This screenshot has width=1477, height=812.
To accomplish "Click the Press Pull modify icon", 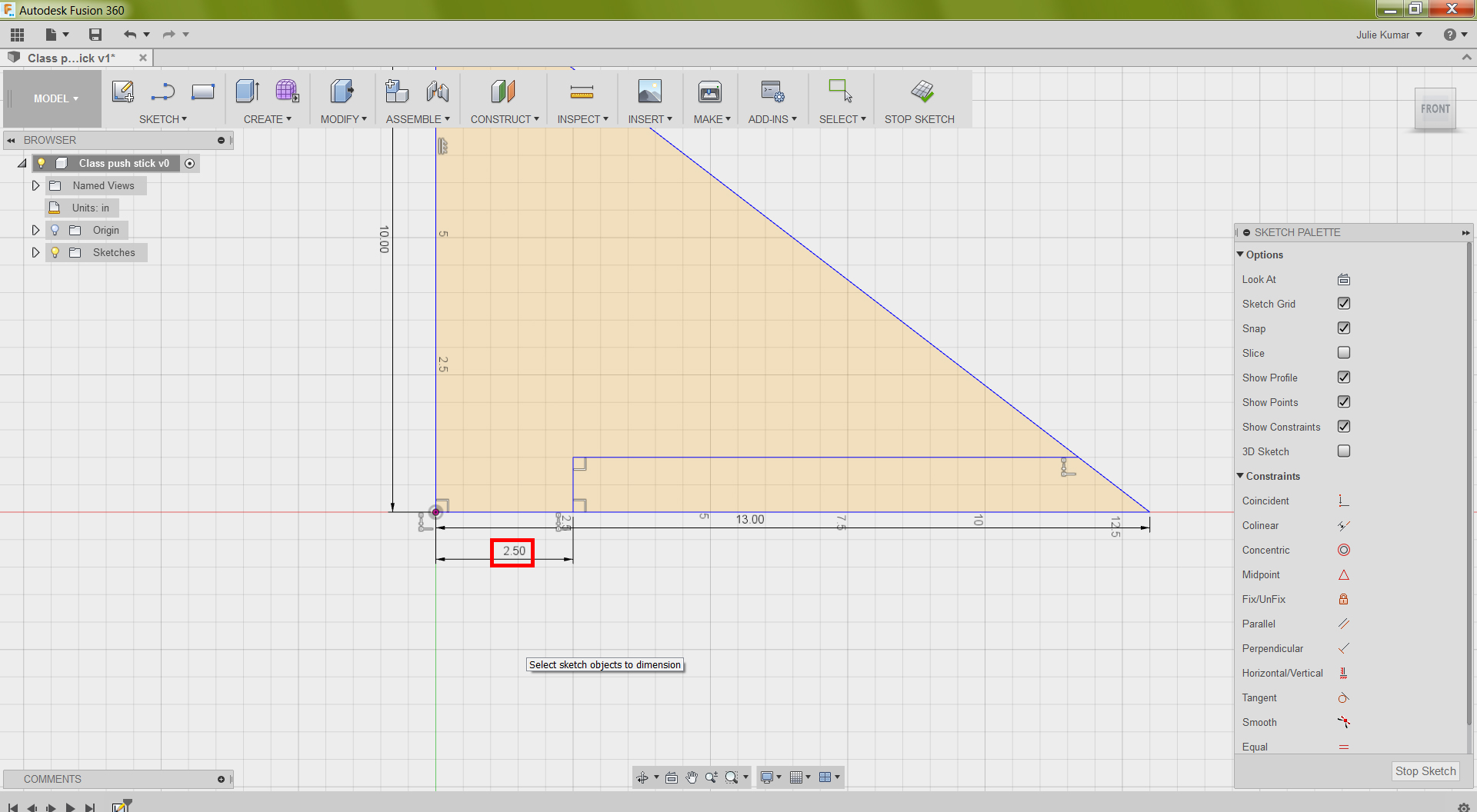I will [342, 92].
